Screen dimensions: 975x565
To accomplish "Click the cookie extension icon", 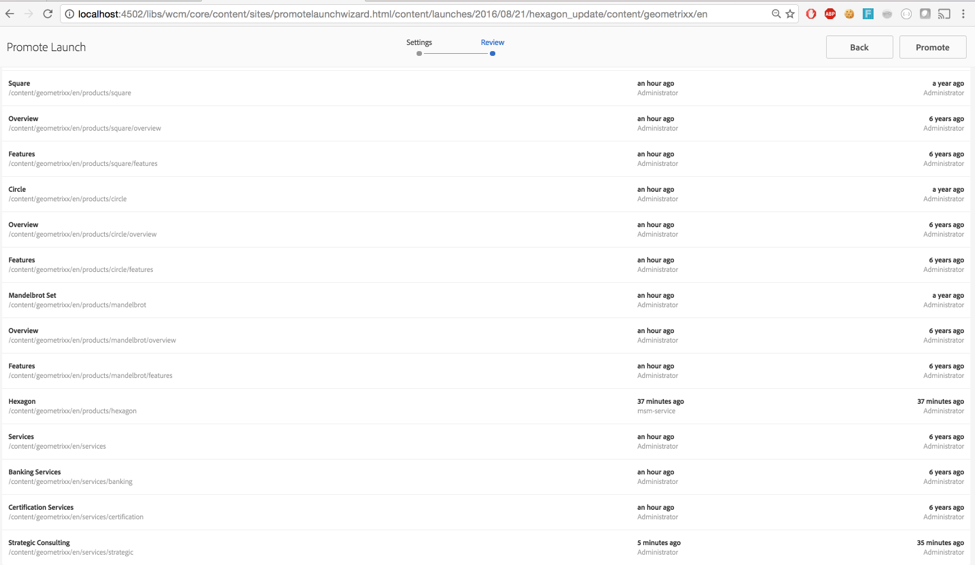I will (849, 14).
